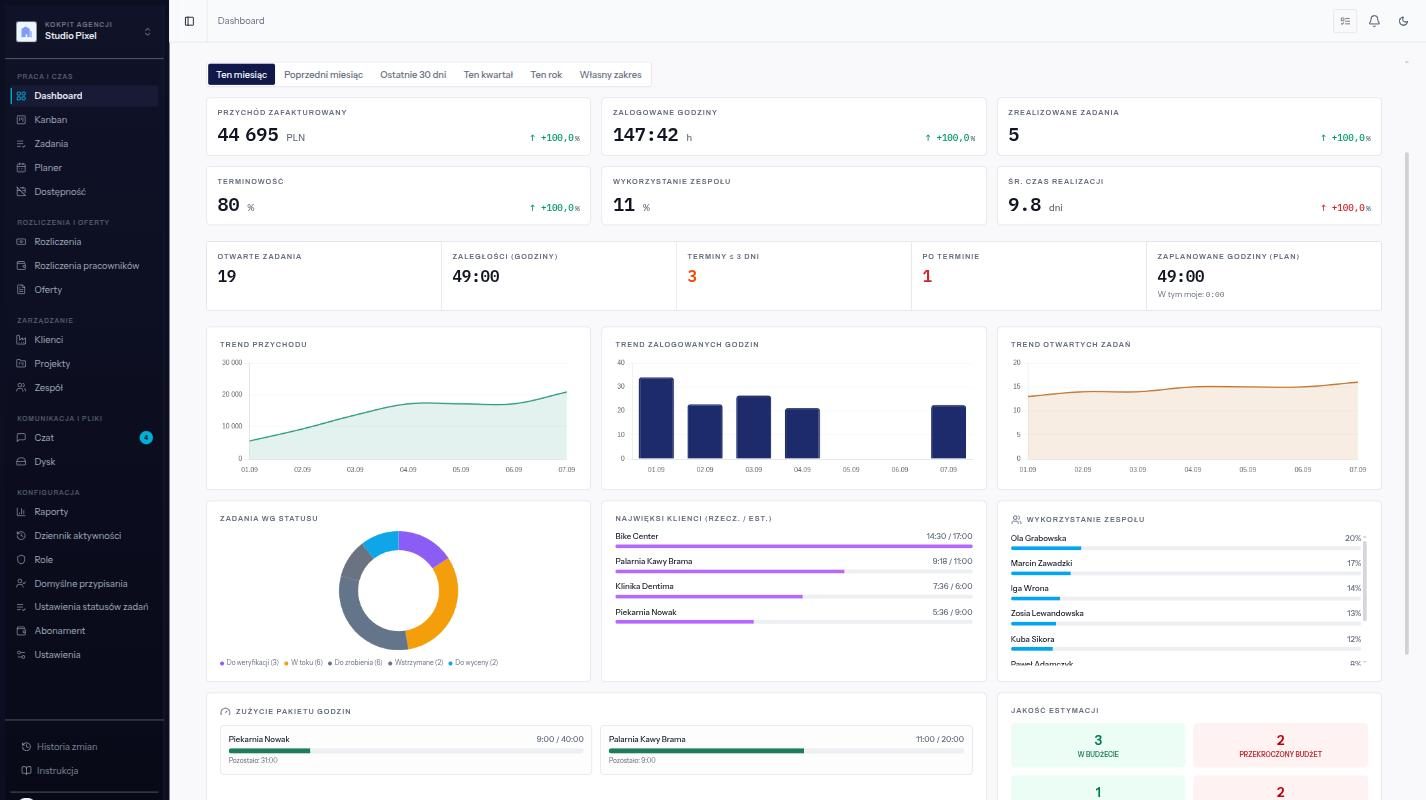Open Rozliczenia in sidebar
This screenshot has width=1426, height=800.
click(x=84, y=242)
